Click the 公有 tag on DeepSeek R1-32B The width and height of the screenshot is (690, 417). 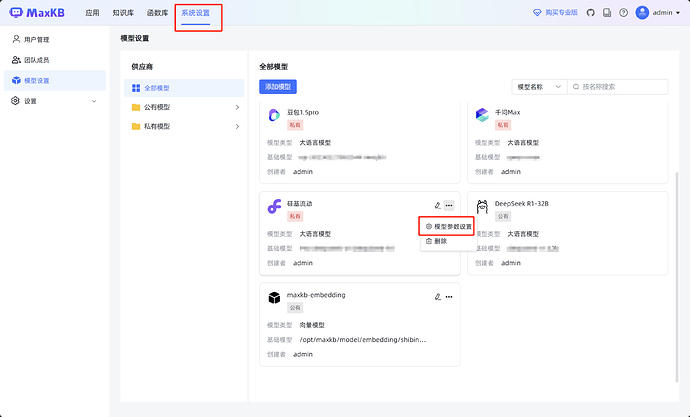pyautogui.click(x=503, y=216)
